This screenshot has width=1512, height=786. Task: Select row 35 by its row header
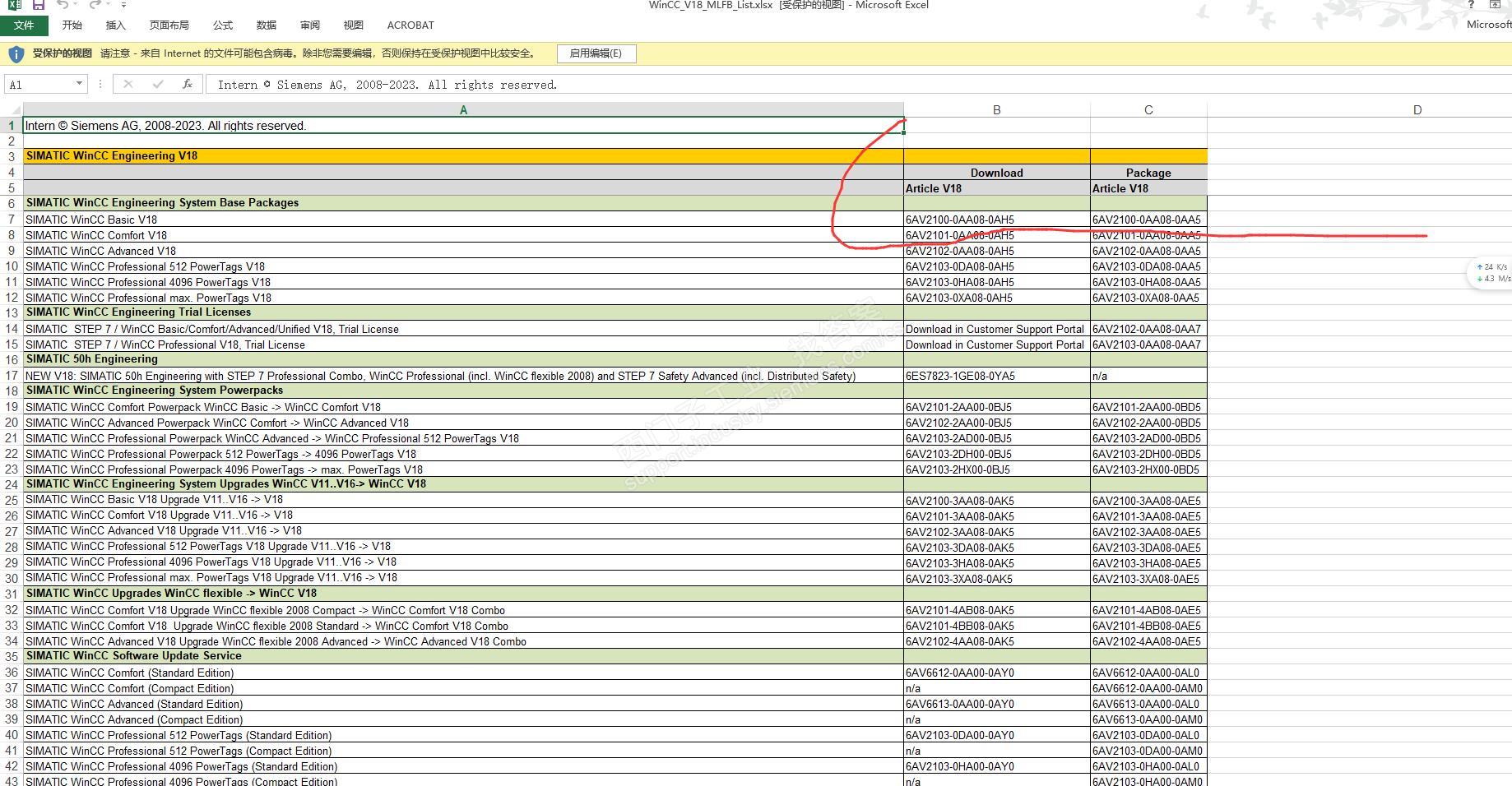click(x=12, y=656)
